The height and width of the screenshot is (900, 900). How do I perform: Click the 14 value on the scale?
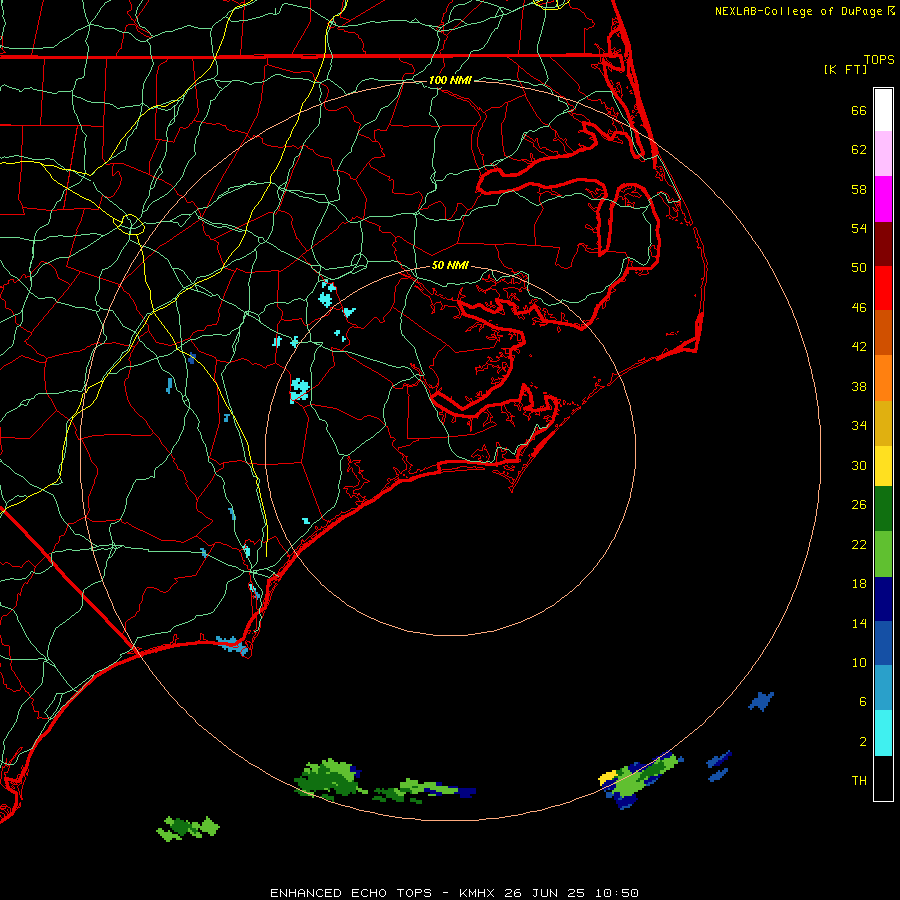pyautogui.click(x=859, y=623)
